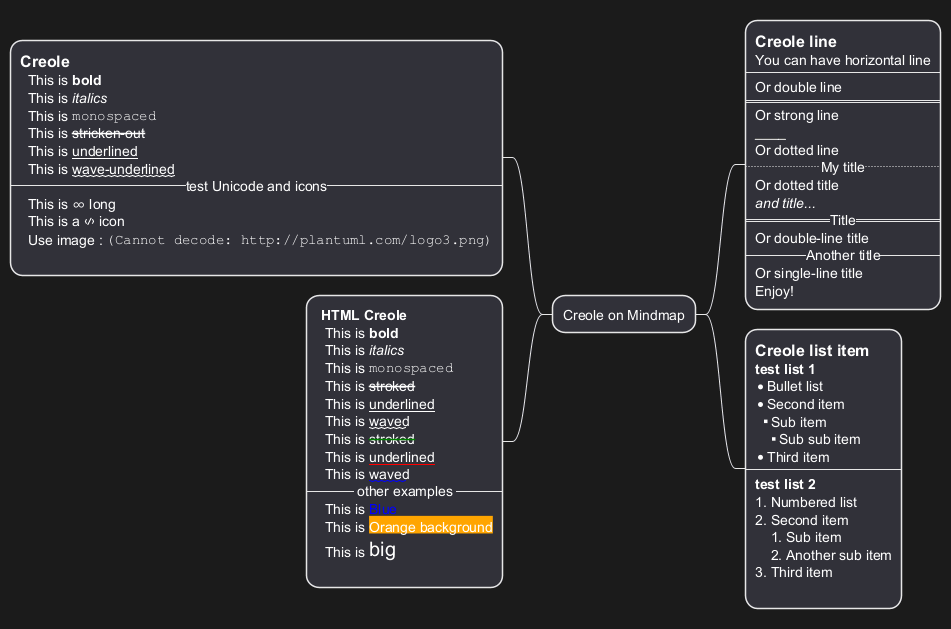Click the "Creole list item" node title
The width and height of the screenshot is (951, 629).
coord(811,351)
